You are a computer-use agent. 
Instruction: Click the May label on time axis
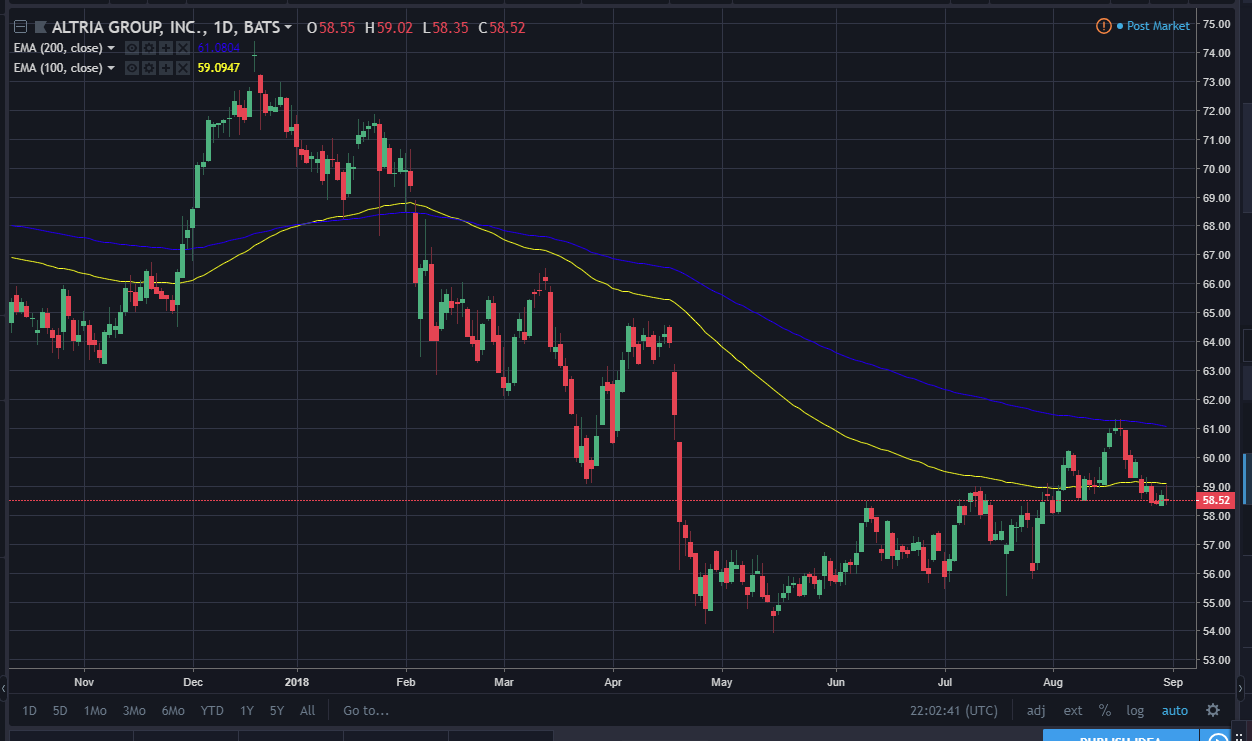722,681
